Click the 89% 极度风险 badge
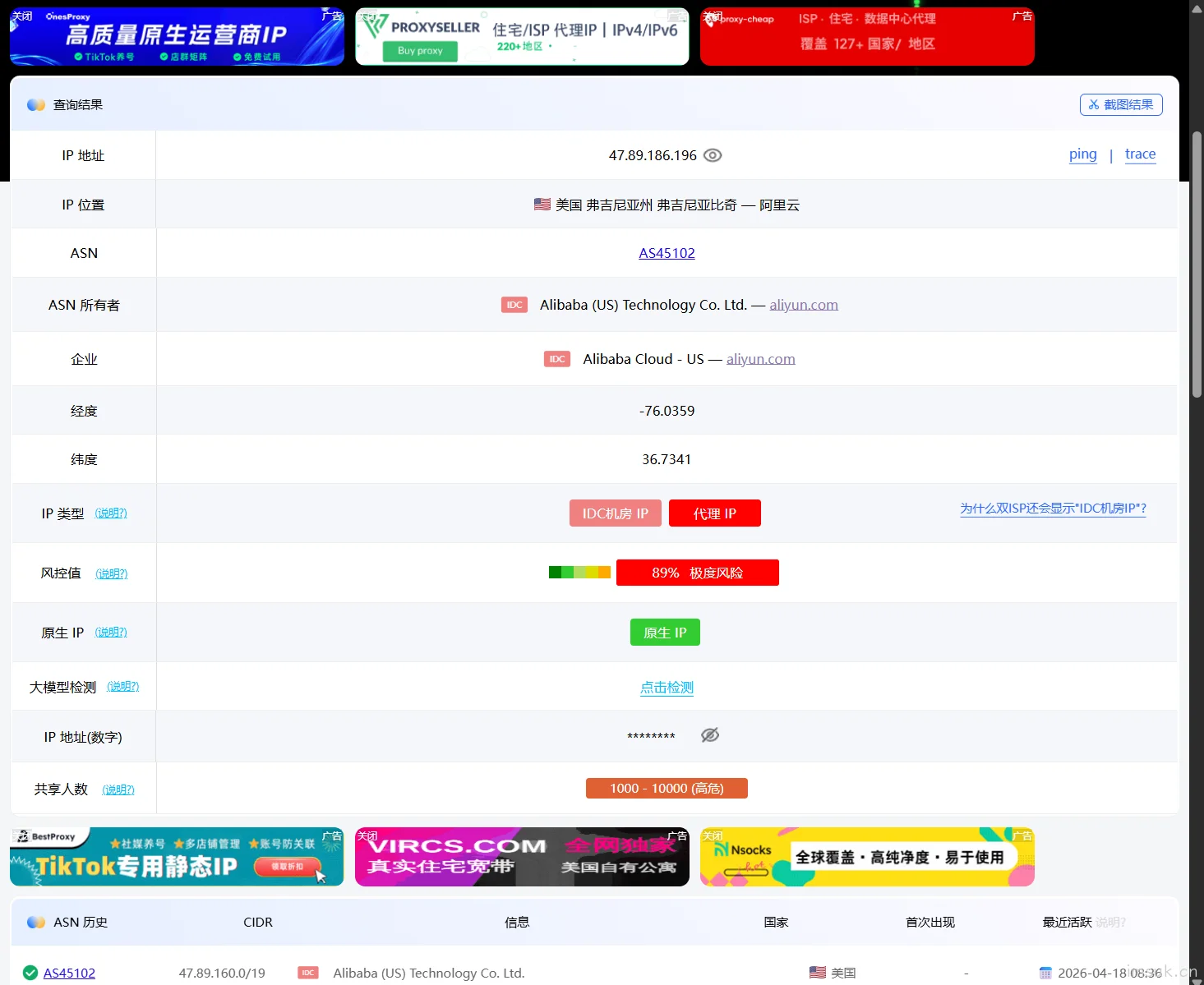 tap(698, 573)
